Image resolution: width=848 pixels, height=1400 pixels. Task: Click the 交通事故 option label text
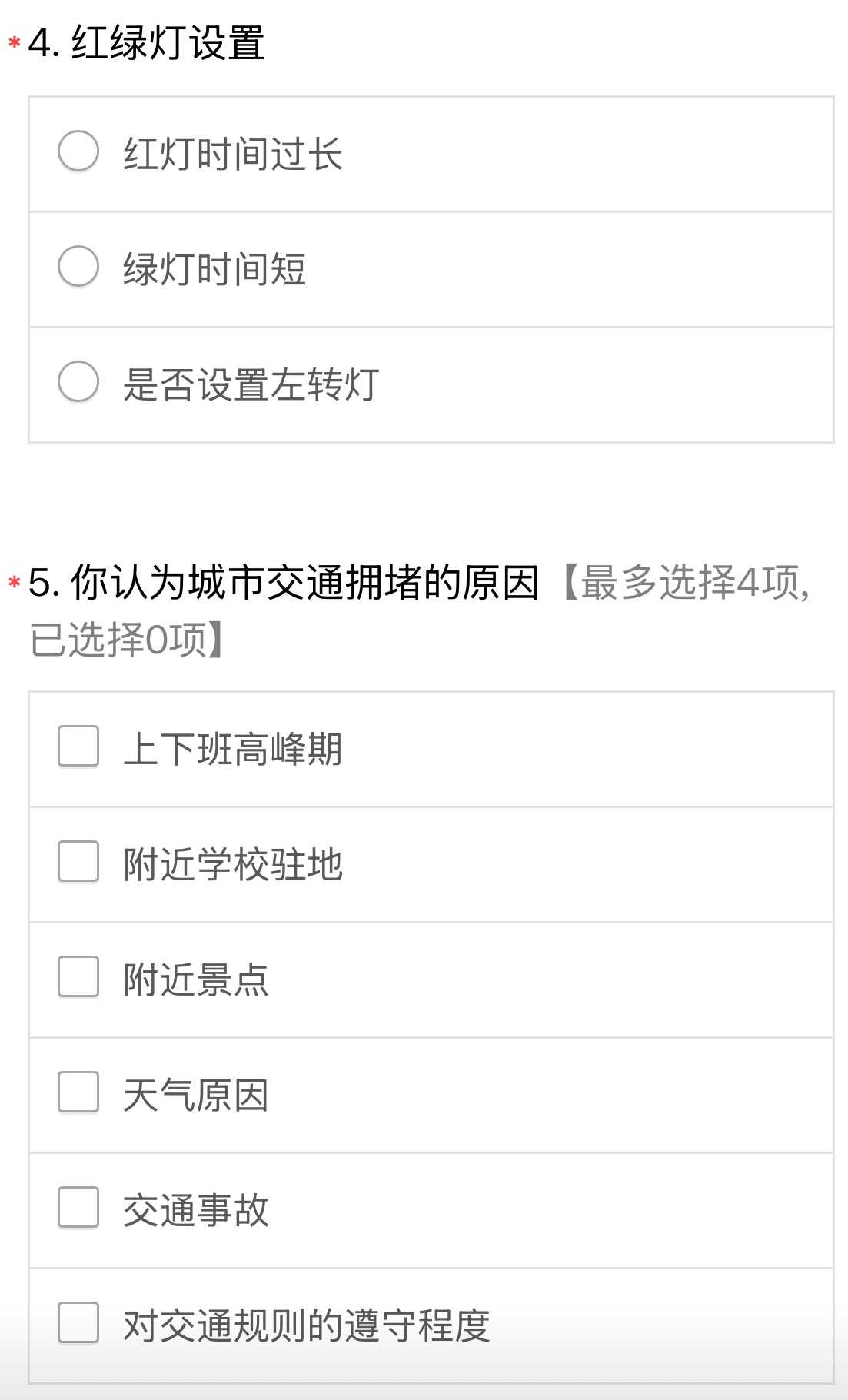(196, 1210)
